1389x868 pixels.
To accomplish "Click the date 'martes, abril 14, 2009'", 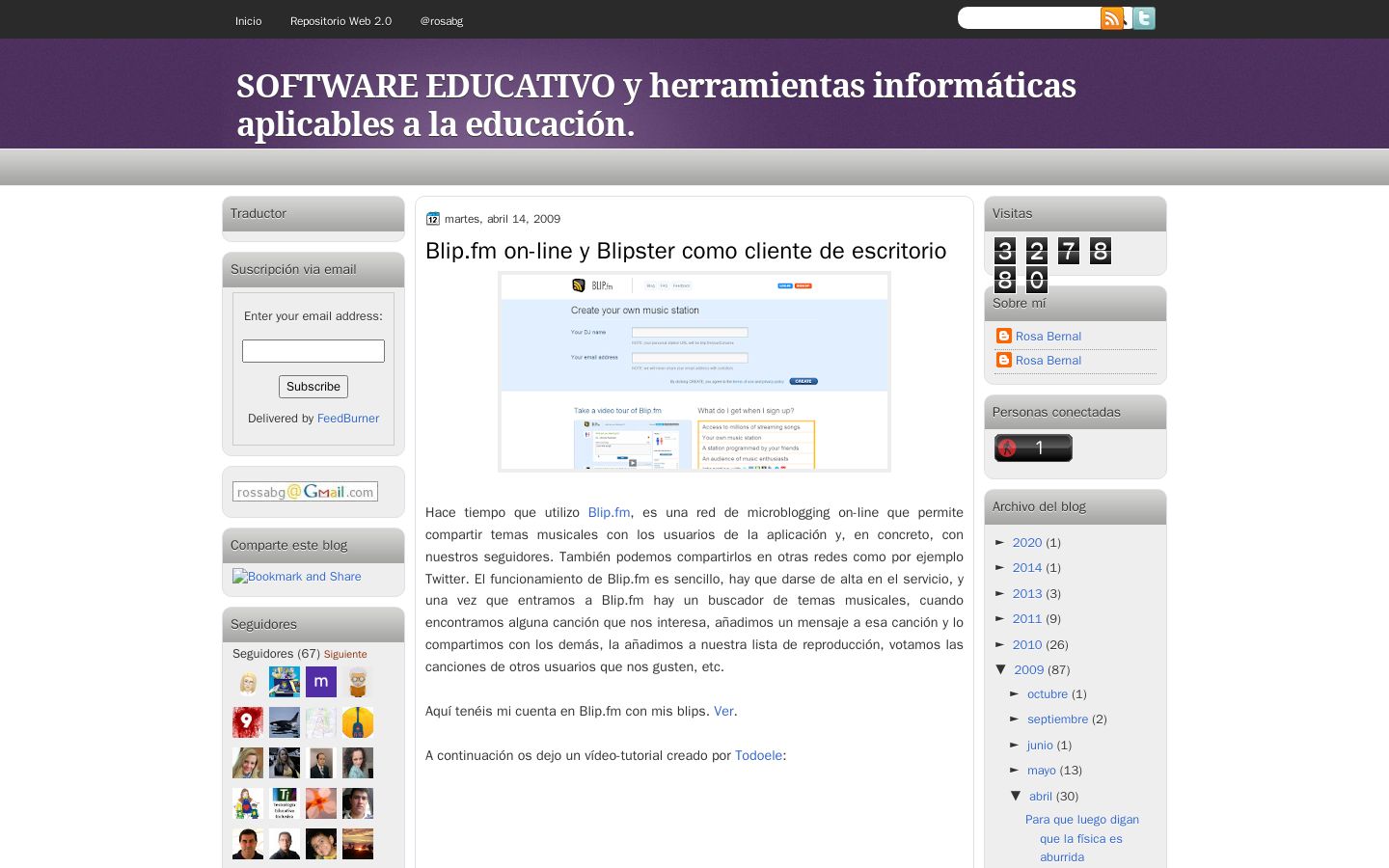I will pos(503,219).
